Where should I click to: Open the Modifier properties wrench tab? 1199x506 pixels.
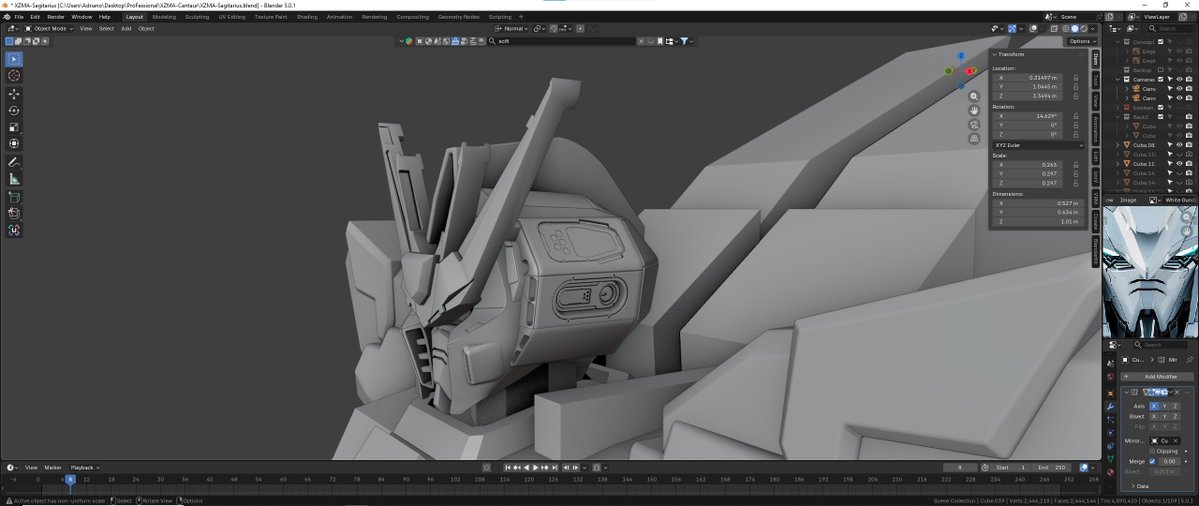[1110, 406]
